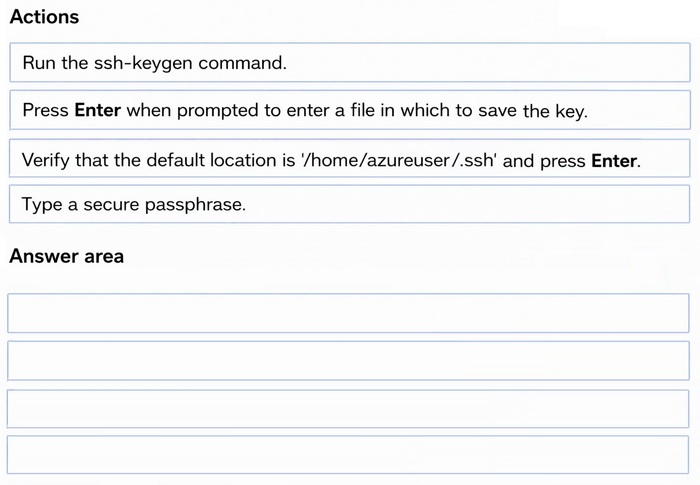Screen dimensions: 700x485
Task: Click the bold 'Enter' in the save-key action
Action: click(98, 110)
